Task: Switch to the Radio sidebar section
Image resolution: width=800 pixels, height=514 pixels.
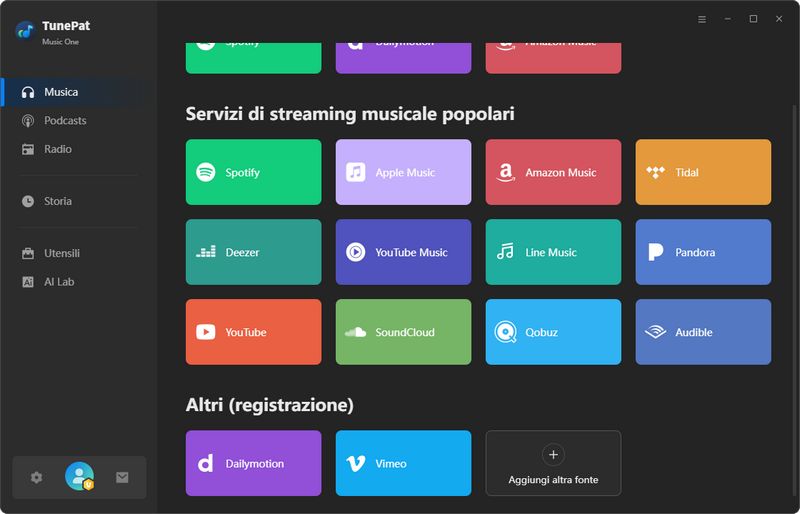Action: pyautogui.click(x=79, y=149)
